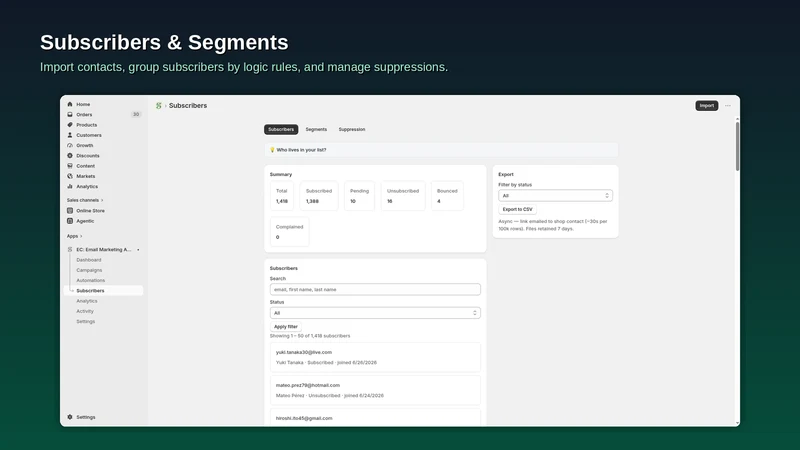Open subscriber yuki.tanaka30@live.com row
Image resolution: width=800 pixels, height=450 pixels.
[x=375, y=357]
